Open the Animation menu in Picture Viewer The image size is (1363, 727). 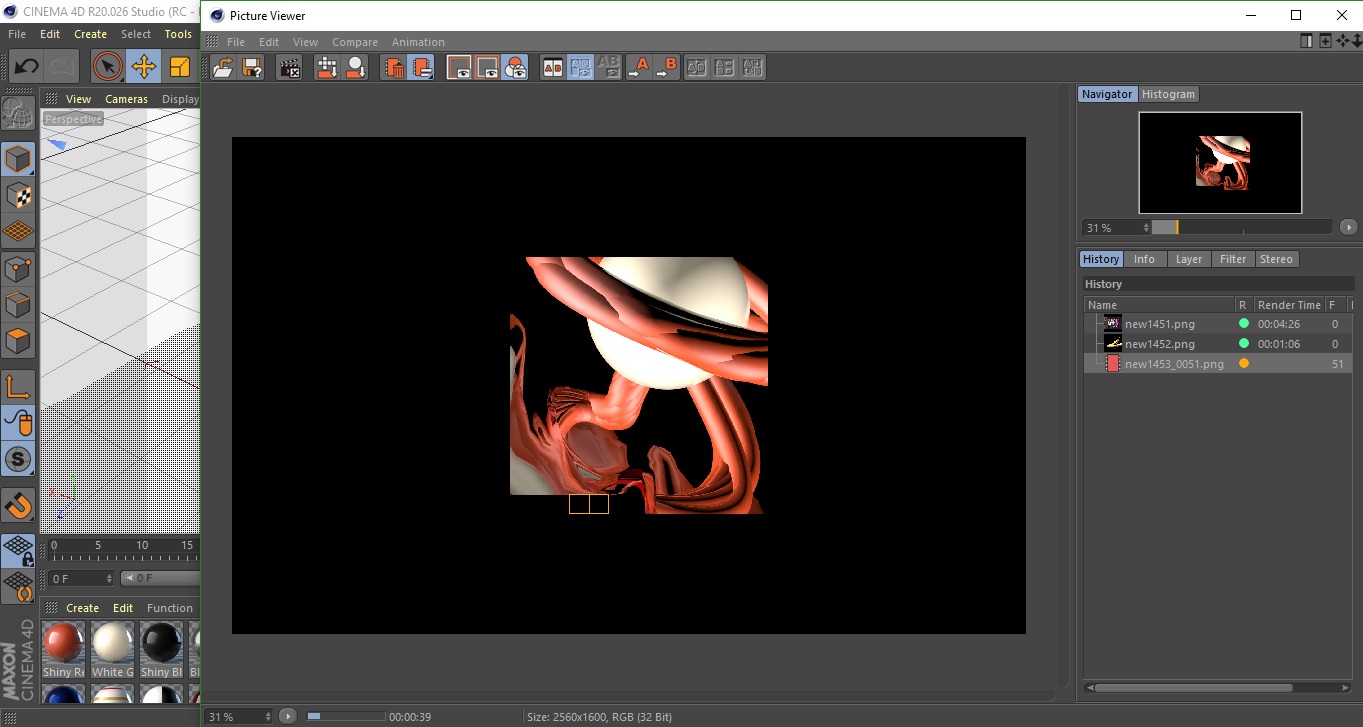click(418, 42)
